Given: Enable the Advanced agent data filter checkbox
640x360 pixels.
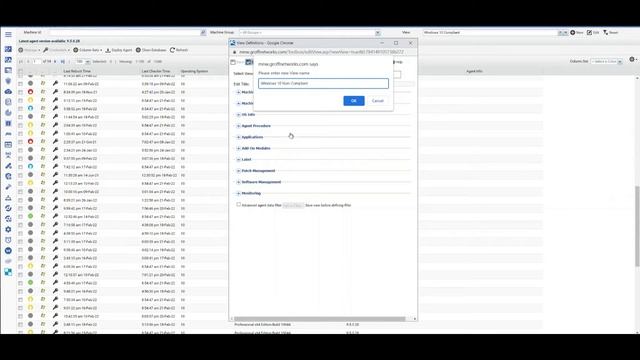Looking at the screenshot, I should pyautogui.click(x=239, y=204).
